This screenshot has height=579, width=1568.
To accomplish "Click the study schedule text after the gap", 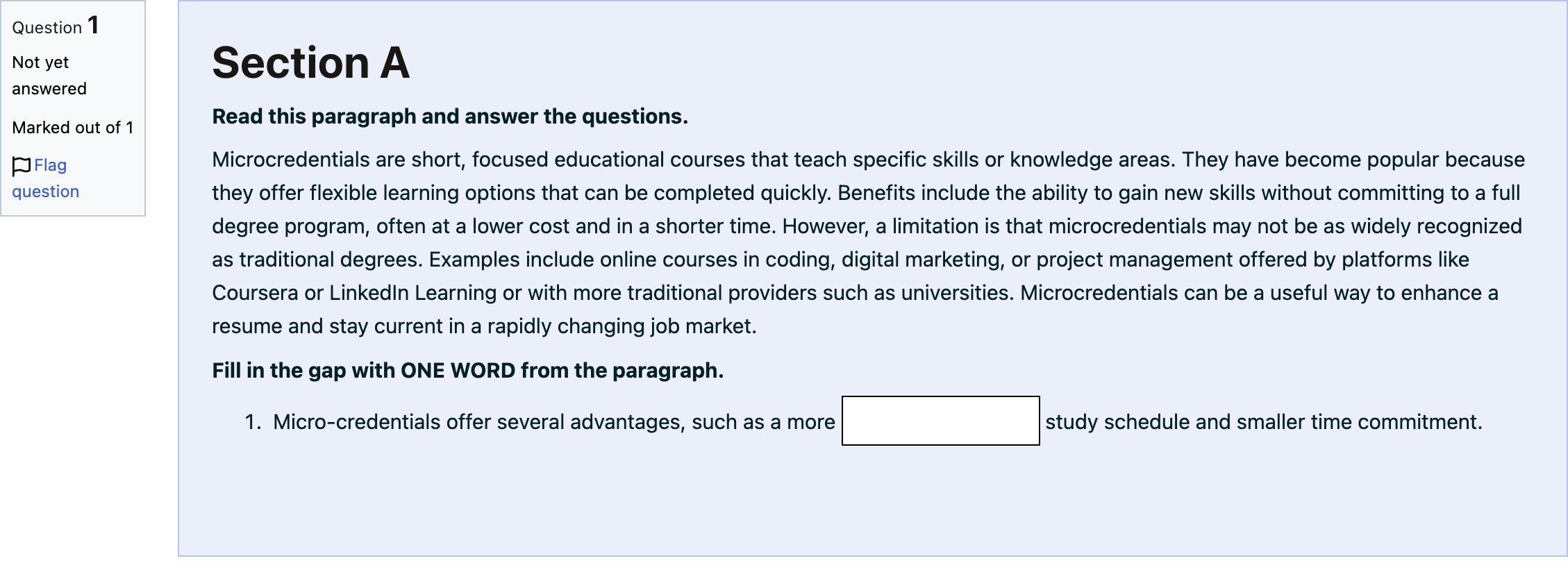I will pos(1117,422).
